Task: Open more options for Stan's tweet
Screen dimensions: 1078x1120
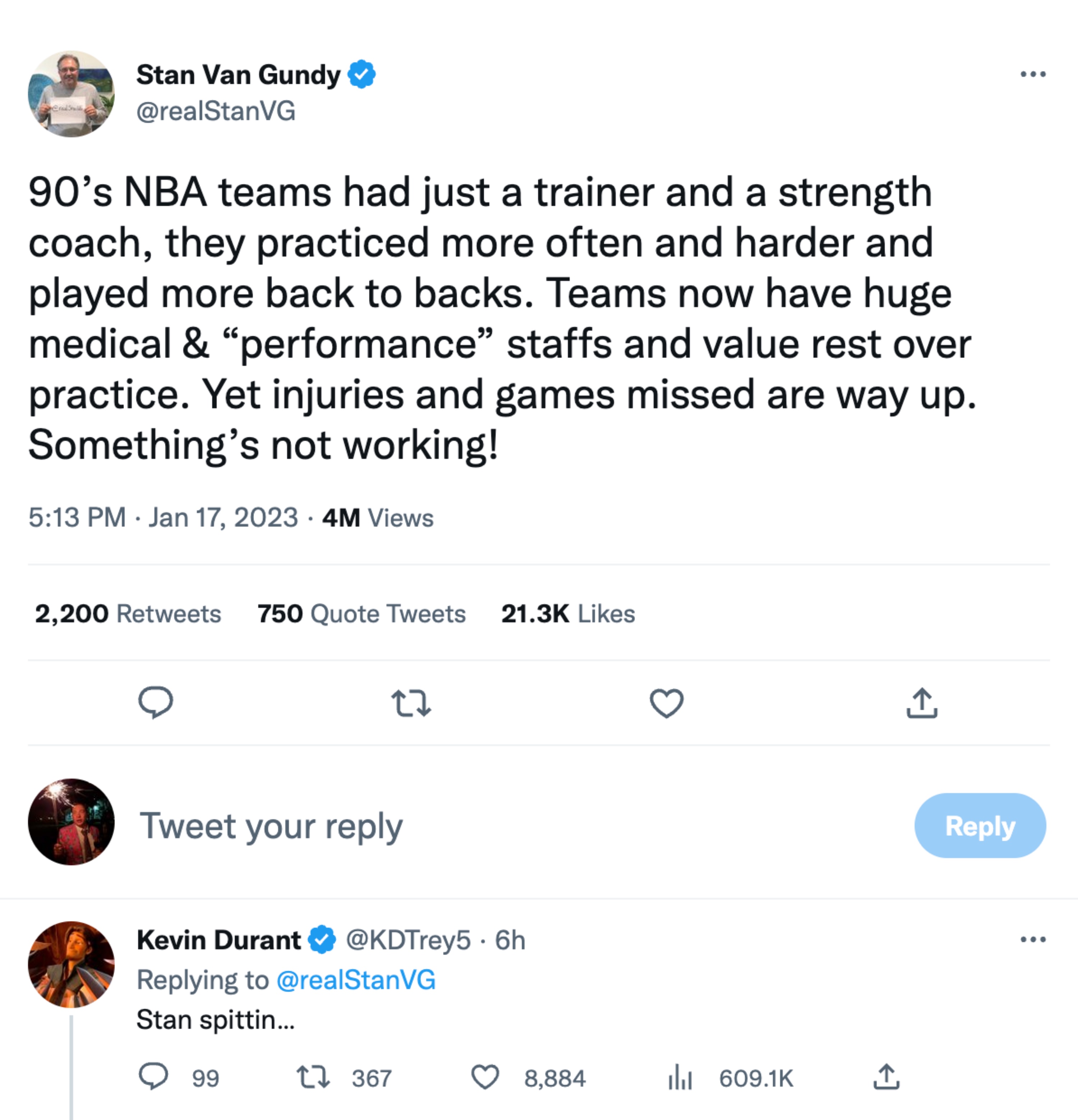Action: [1033, 74]
